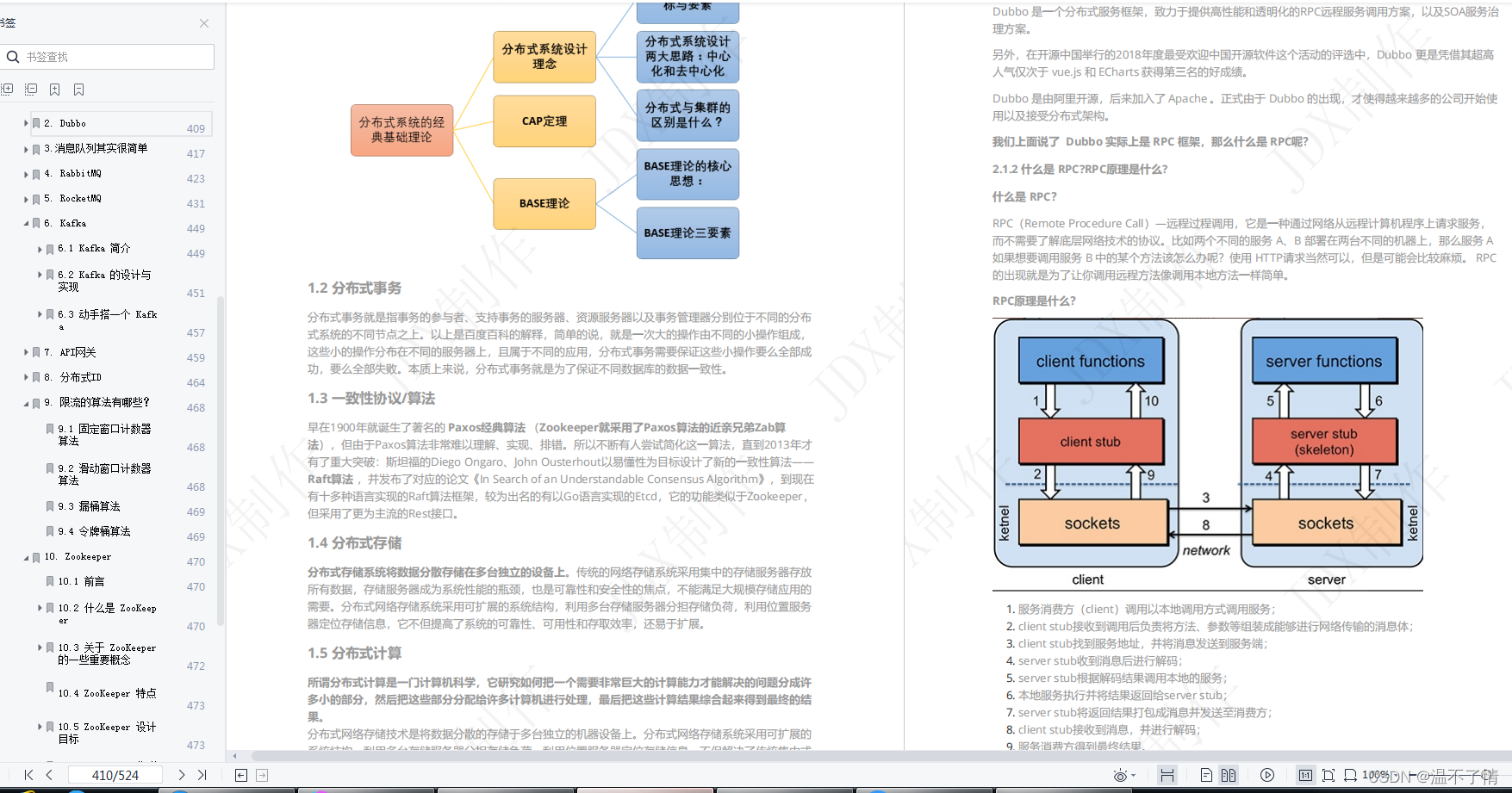Click the bookmark icon beside '10. Zookeeper'
The width and height of the screenshot is (1512, 793).
coord(36,558)
